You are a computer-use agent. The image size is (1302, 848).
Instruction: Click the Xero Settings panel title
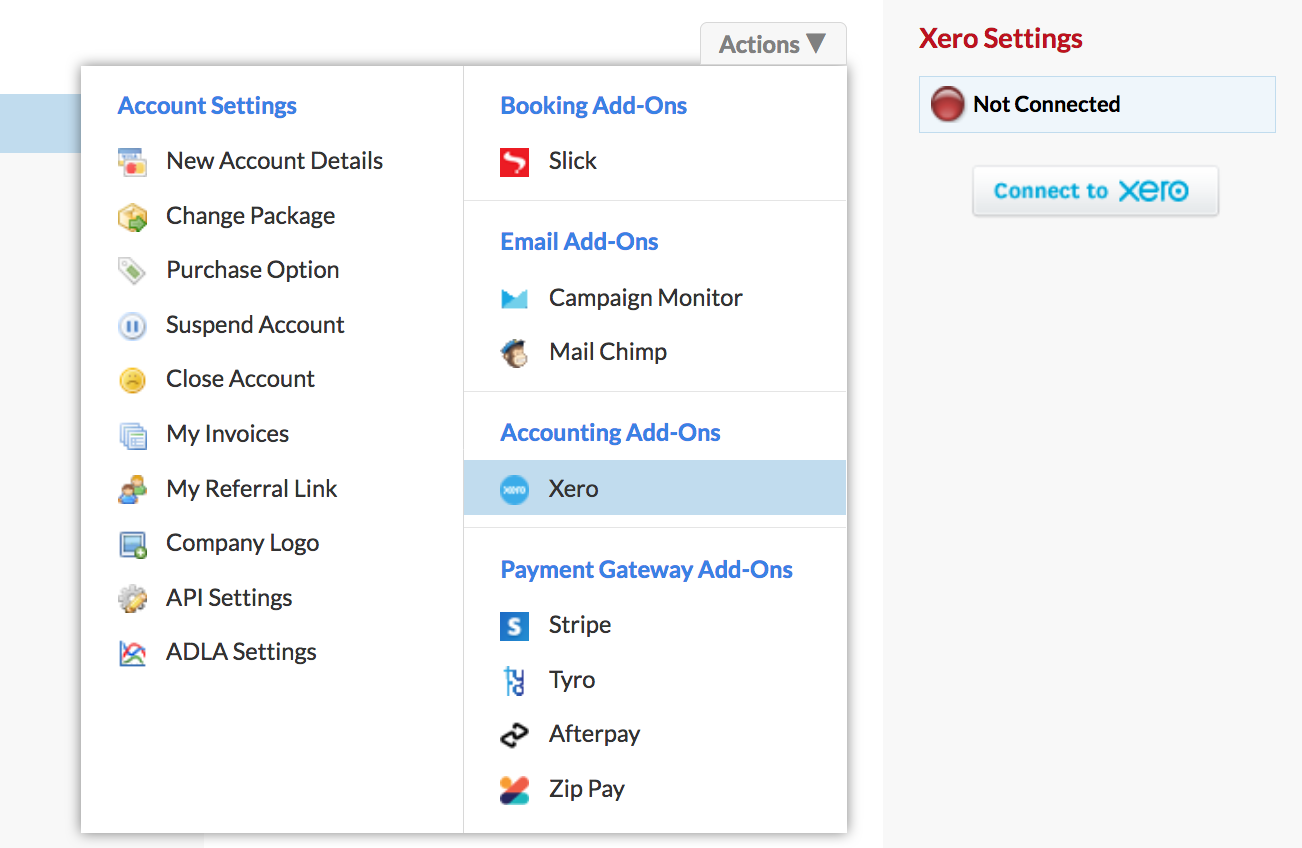point(1001,39)
